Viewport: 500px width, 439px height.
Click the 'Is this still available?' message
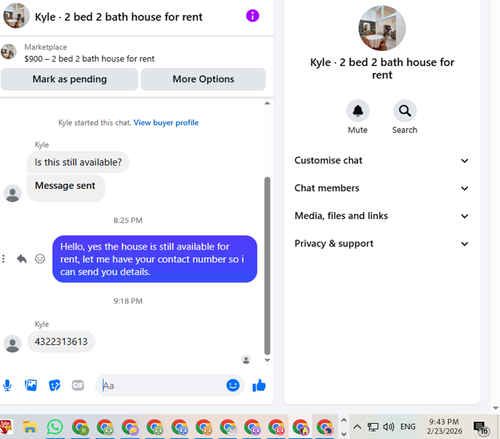78,162
